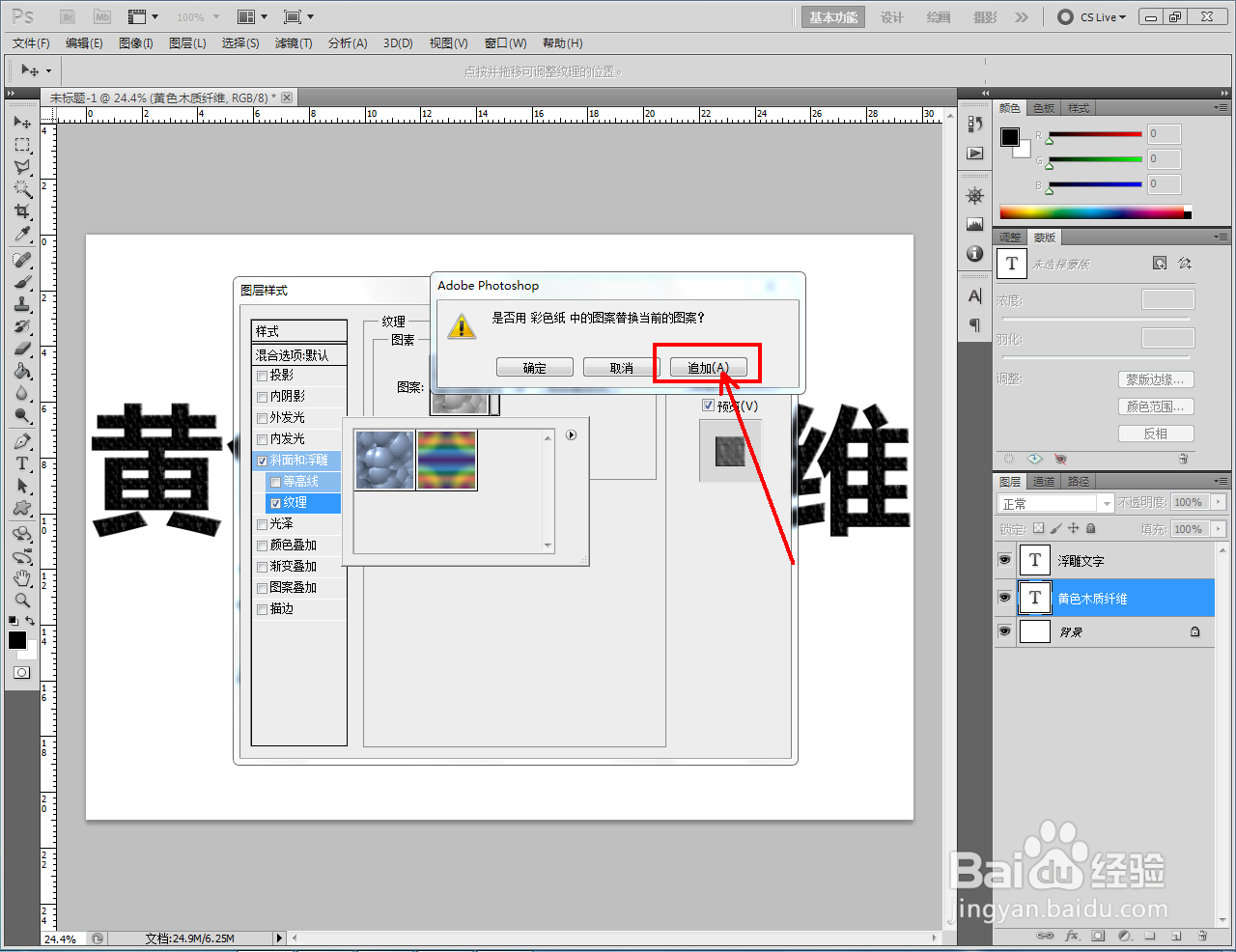This screenshot has width=1236, height=952.
Task: Click the 基本功能 workspace button
Action: click(x=833, y=17)
